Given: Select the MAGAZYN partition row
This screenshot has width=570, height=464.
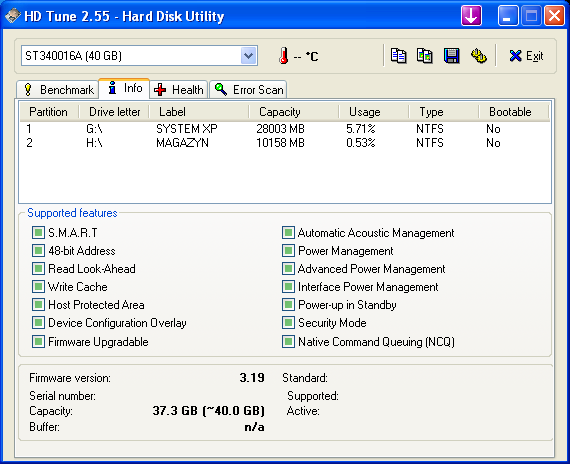Looking at the screenshot, I should click(285, 143).
